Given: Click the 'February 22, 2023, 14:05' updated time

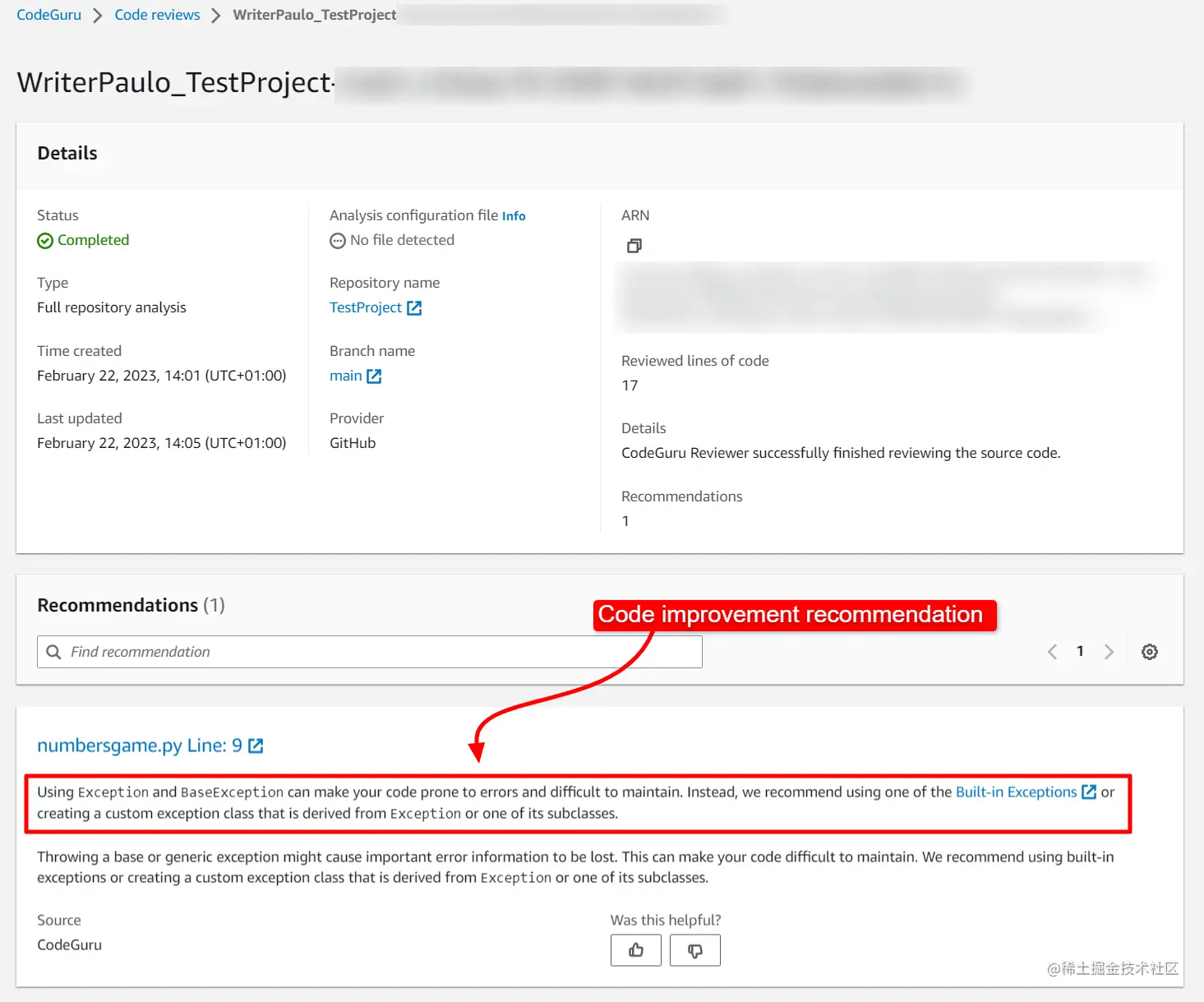Looking at the screenshot, I should (162, 443).
